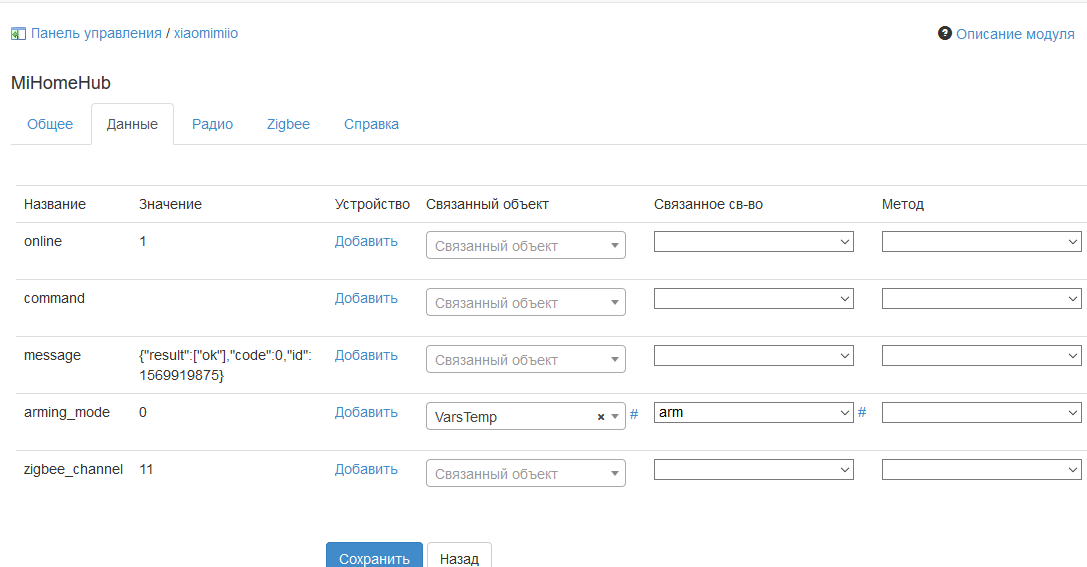This screenshot has width=1087, height=567.
Task: Open method dropdown for message row
Action: pyautogui.click(x=981, y=355)
